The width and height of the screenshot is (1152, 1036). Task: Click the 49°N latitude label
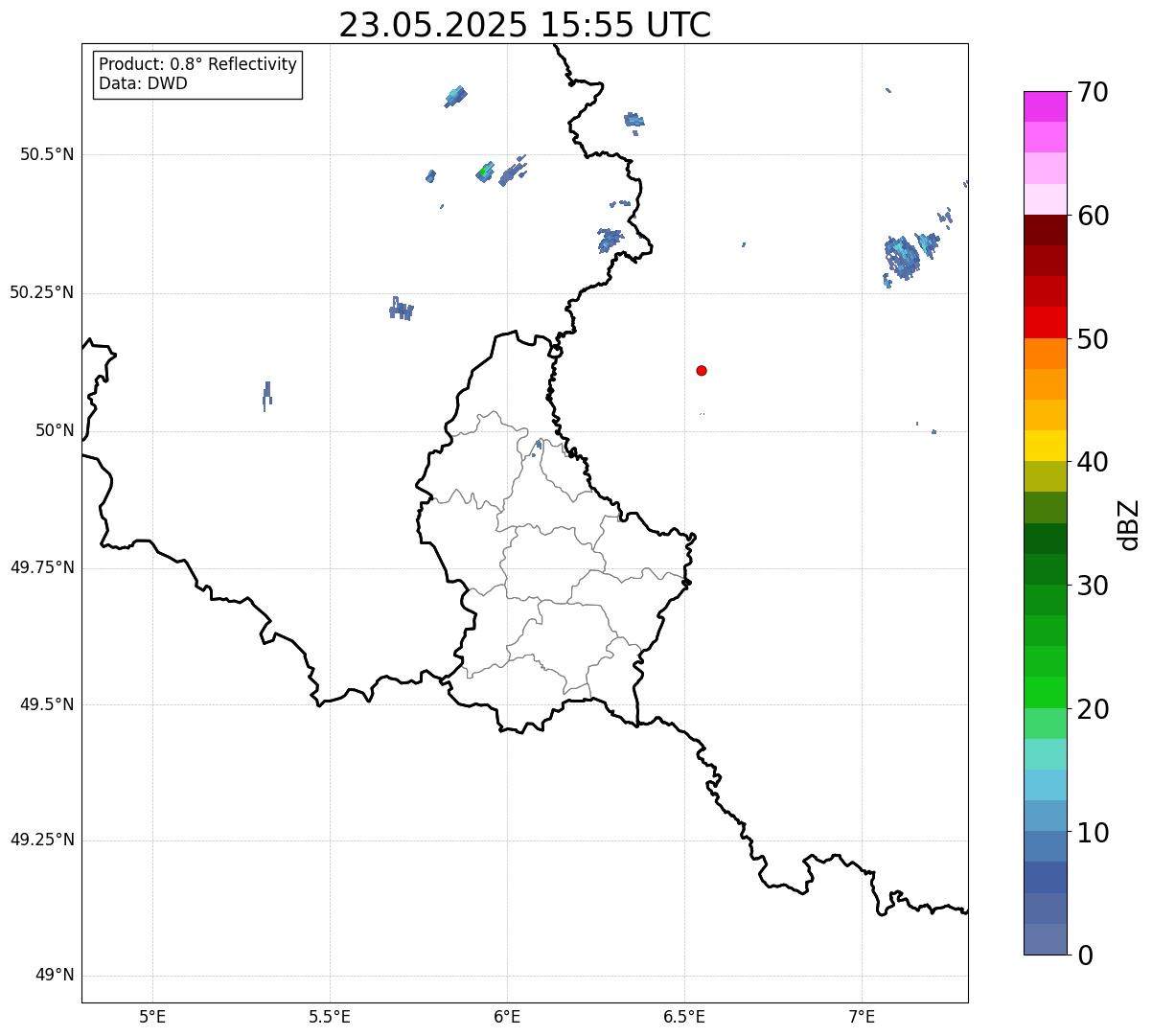55,976
